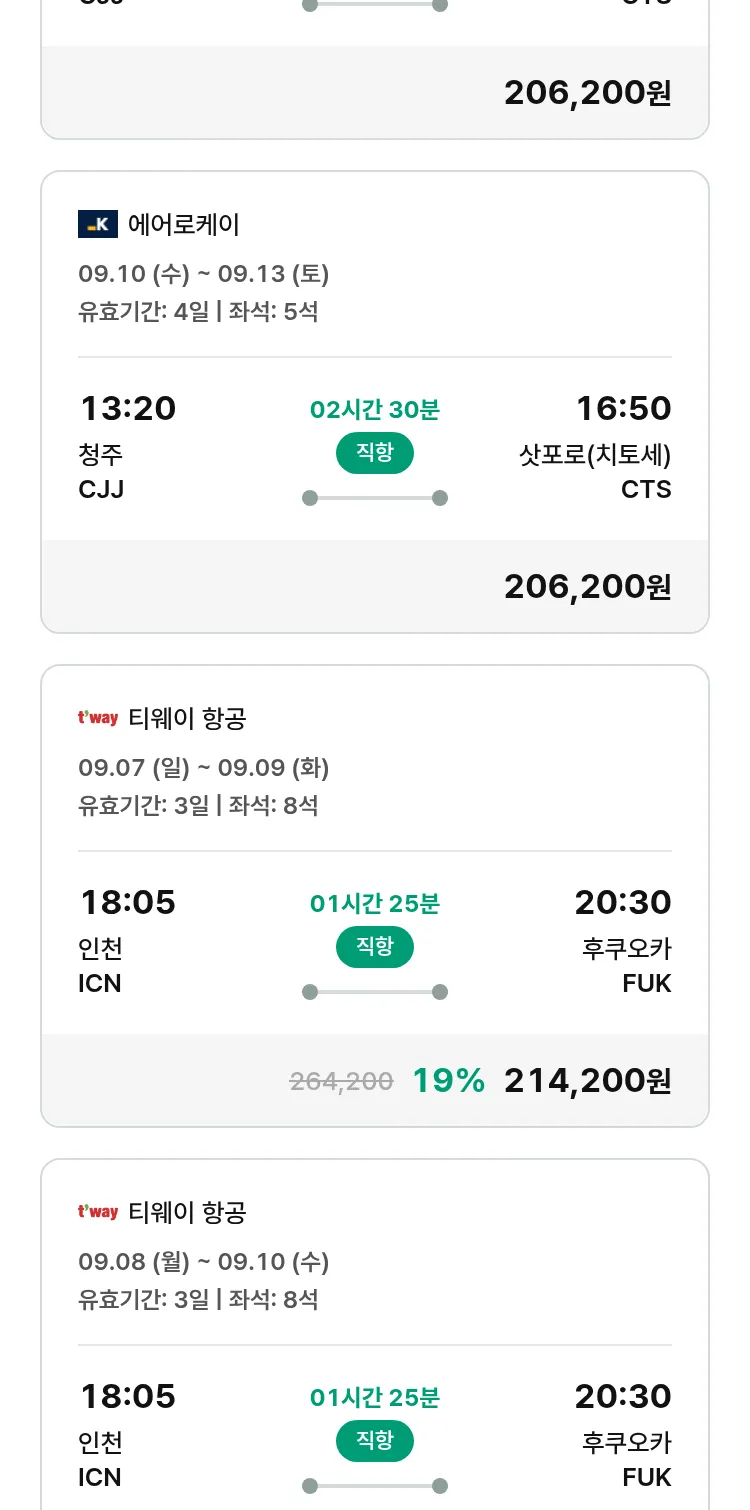Viewport: 750px width, 1510px height.
Task: Tap 직항 badge on Cheongju–Sapporo flight
Action: coord(375,453)
